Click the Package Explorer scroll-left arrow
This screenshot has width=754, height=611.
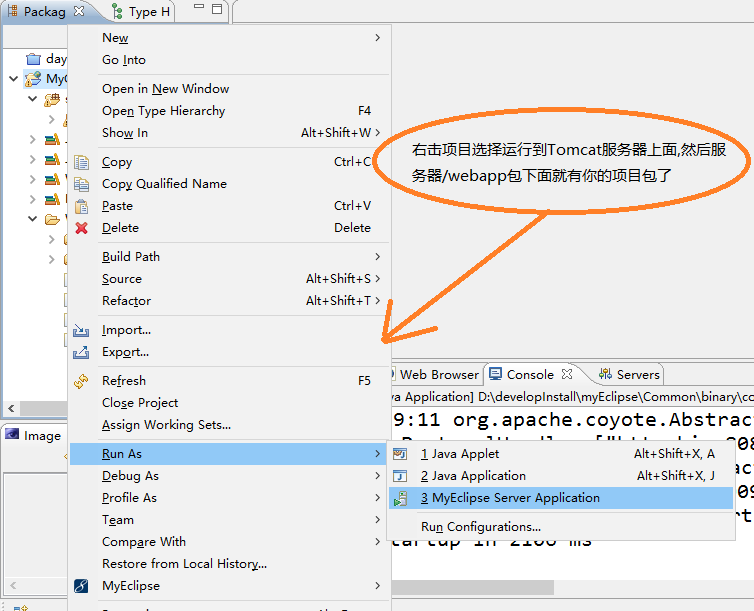pos(11,409)
